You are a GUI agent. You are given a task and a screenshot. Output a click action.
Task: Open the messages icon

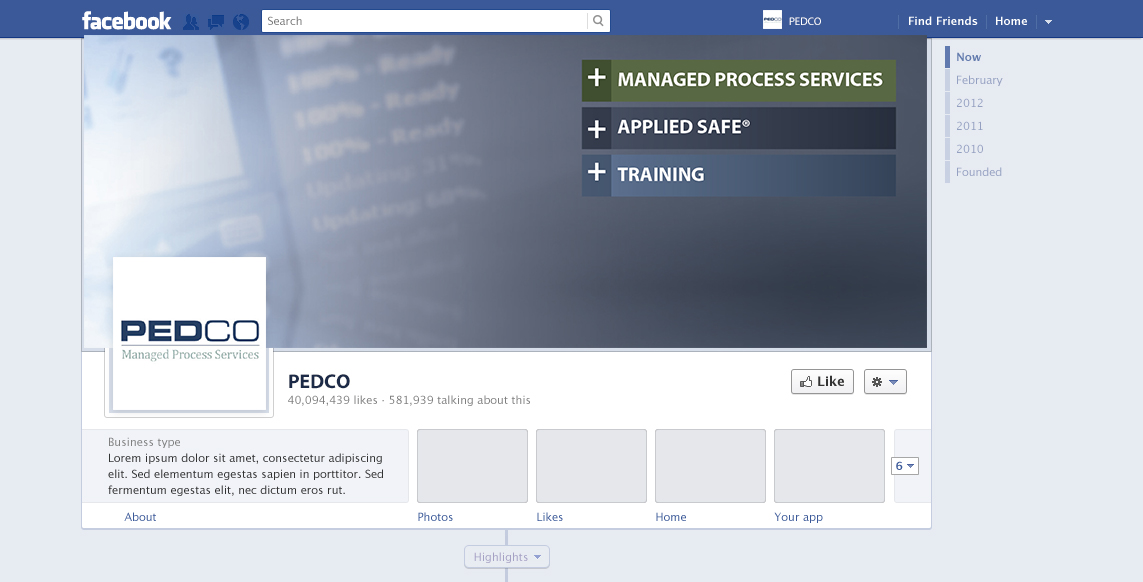click(x=216, y=22)
